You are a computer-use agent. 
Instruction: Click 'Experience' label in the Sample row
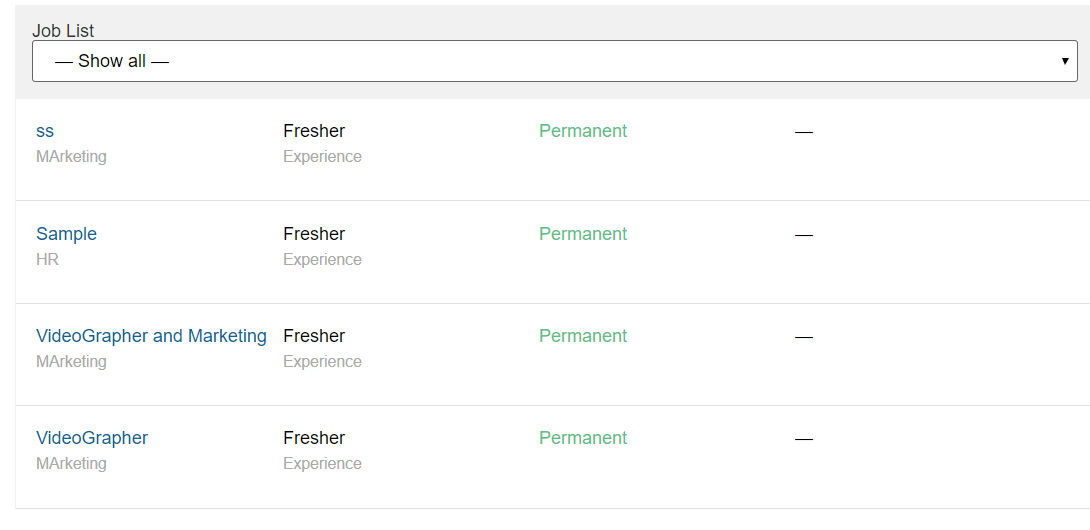click(322, 260)
